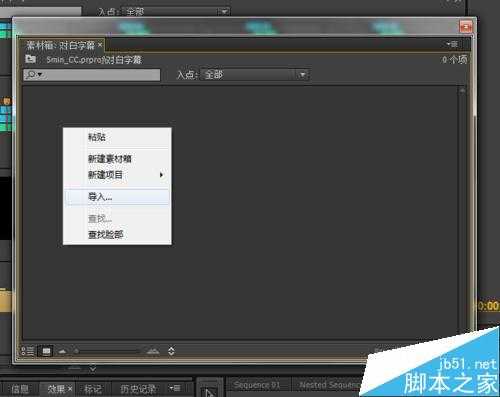This screenshot has height=397, width=500.
Task: Close the 素材箱 对白字幕 tab
Action: pyautogui.click(x=100, y=44)
